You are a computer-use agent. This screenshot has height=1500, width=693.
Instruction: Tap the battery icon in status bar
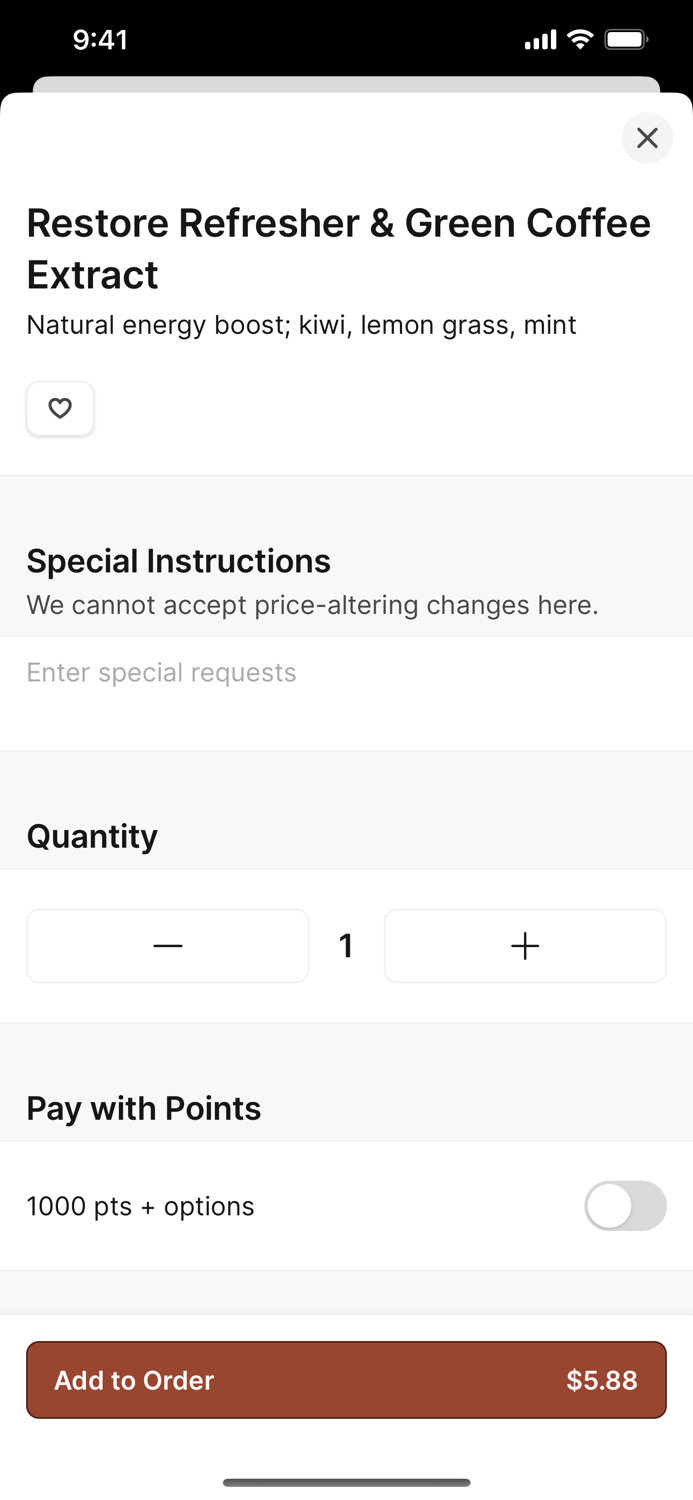tap(627, 40)
